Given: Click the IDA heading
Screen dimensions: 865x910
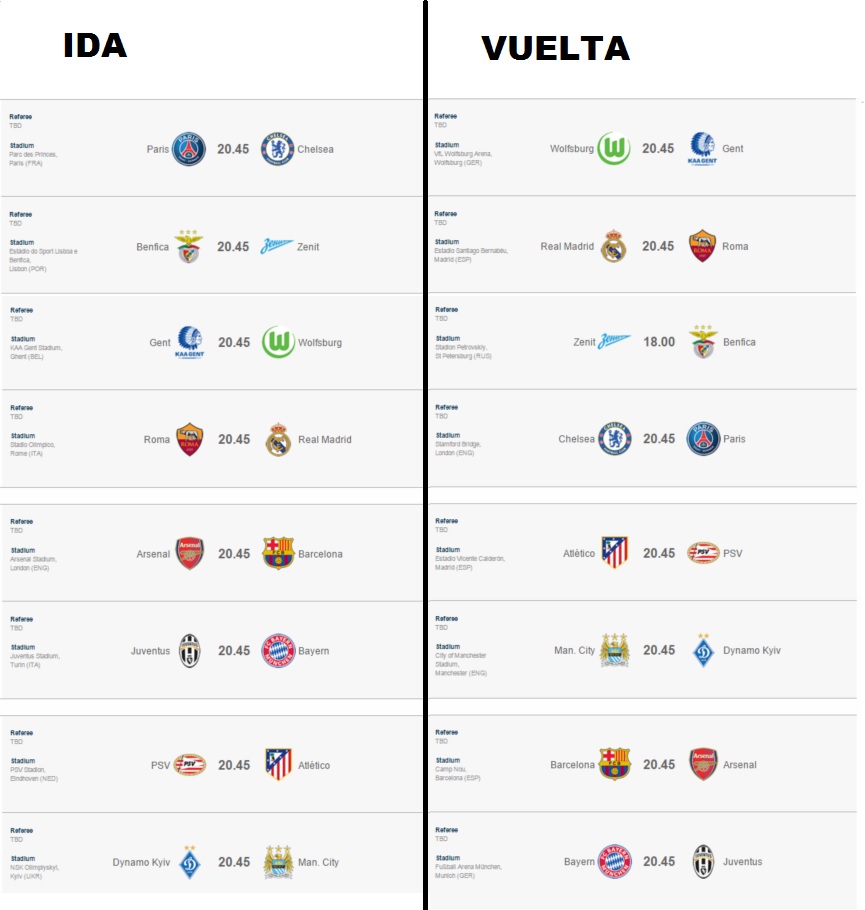Looking at the screenshot, I should pyautogui.click(x=95, y=46).
